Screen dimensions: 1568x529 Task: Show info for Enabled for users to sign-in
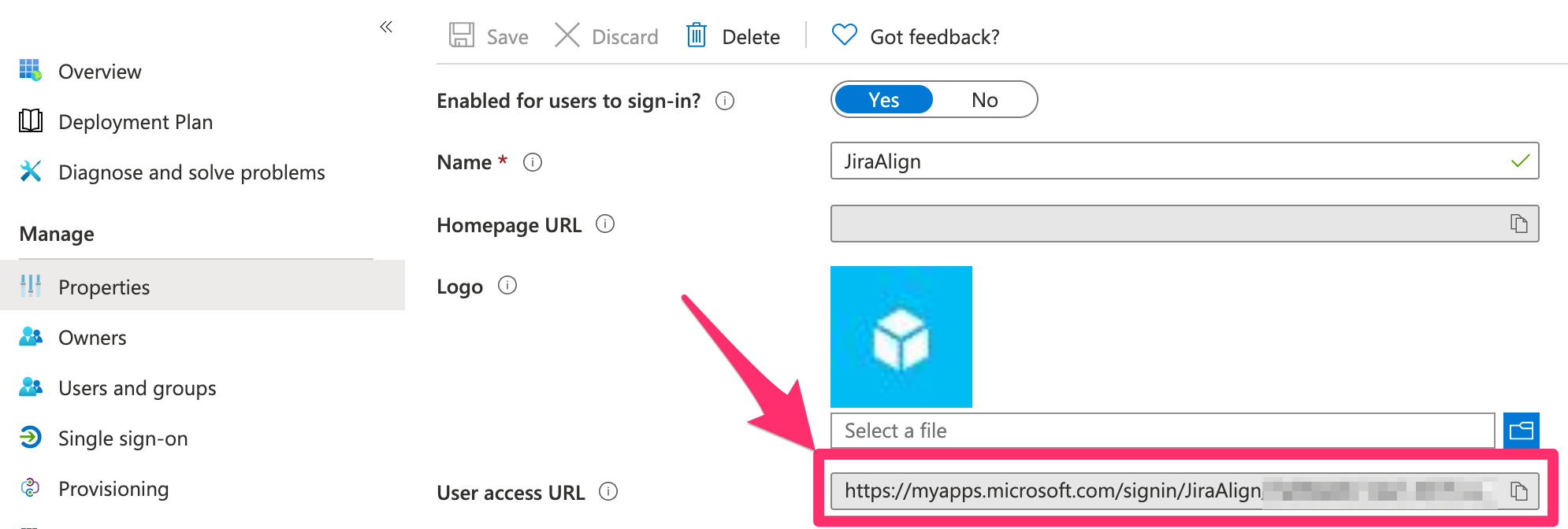725,101
